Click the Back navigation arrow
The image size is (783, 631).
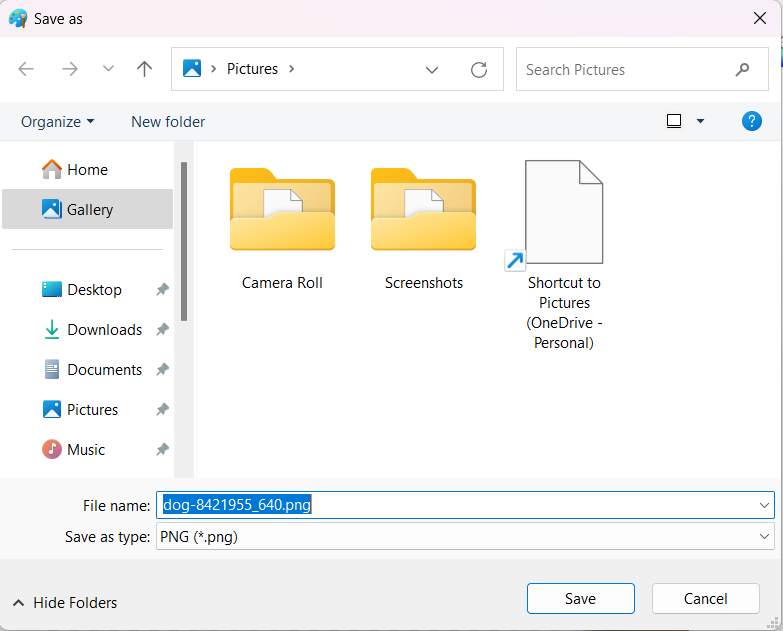[x=26, y=69]
